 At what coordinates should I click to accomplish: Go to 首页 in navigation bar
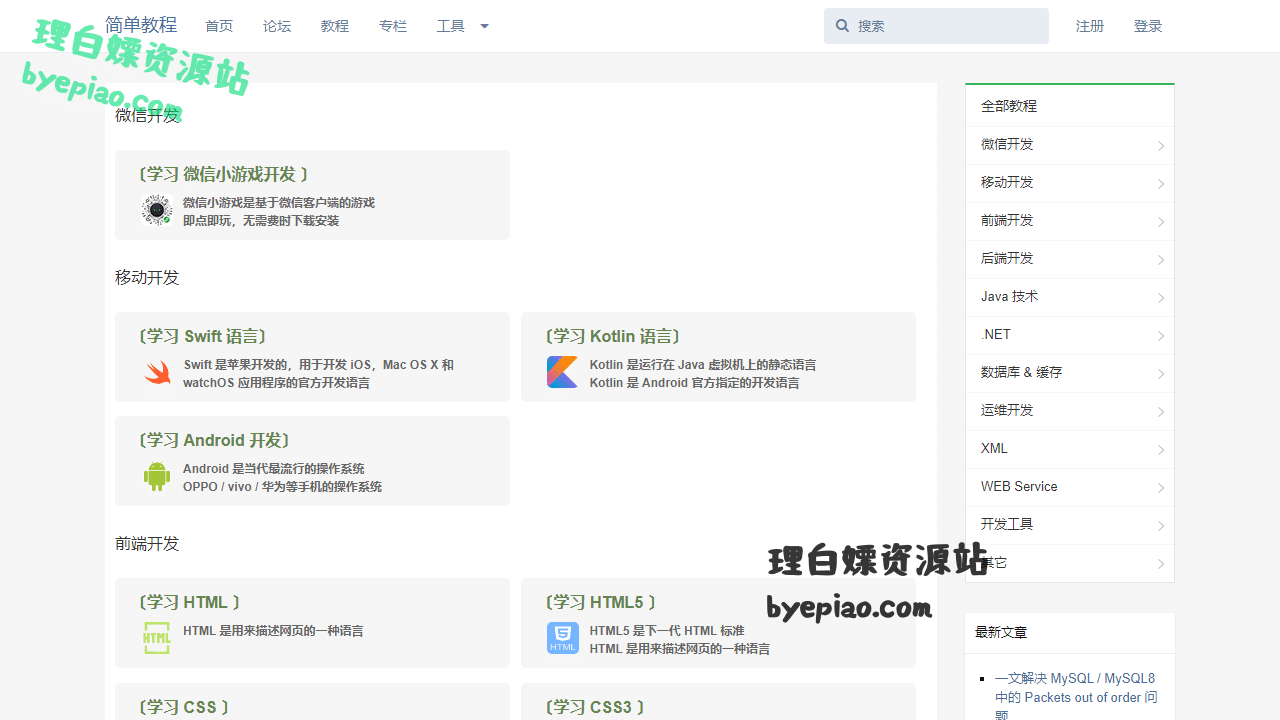tap(219, 26)
